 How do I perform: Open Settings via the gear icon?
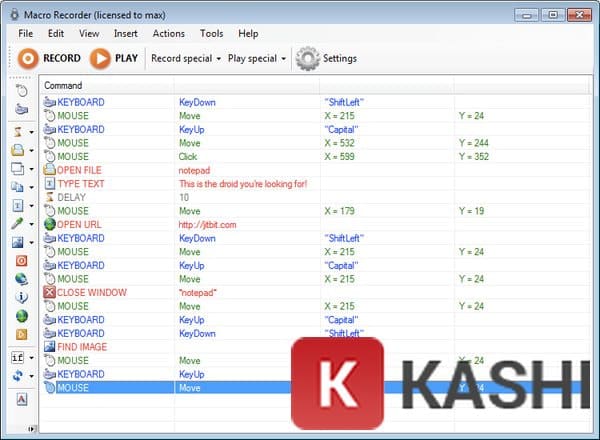(x=308, y=59)
